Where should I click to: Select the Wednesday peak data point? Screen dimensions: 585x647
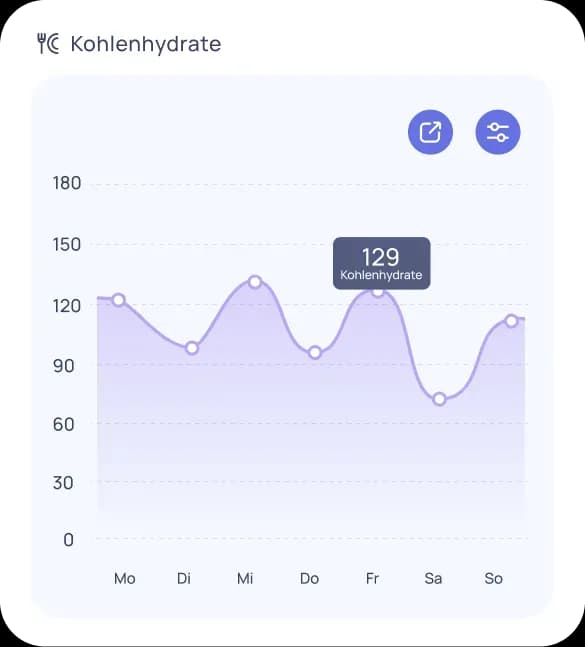(255, 282)
